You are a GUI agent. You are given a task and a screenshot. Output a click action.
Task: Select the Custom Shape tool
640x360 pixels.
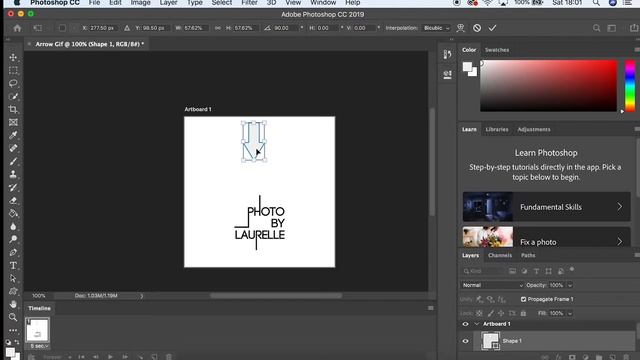click(x=13, y=291)
